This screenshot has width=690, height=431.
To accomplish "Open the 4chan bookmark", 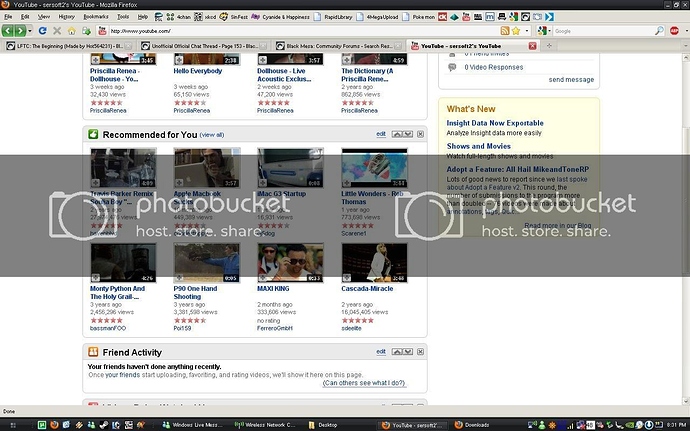I will [x=180, y=17].
